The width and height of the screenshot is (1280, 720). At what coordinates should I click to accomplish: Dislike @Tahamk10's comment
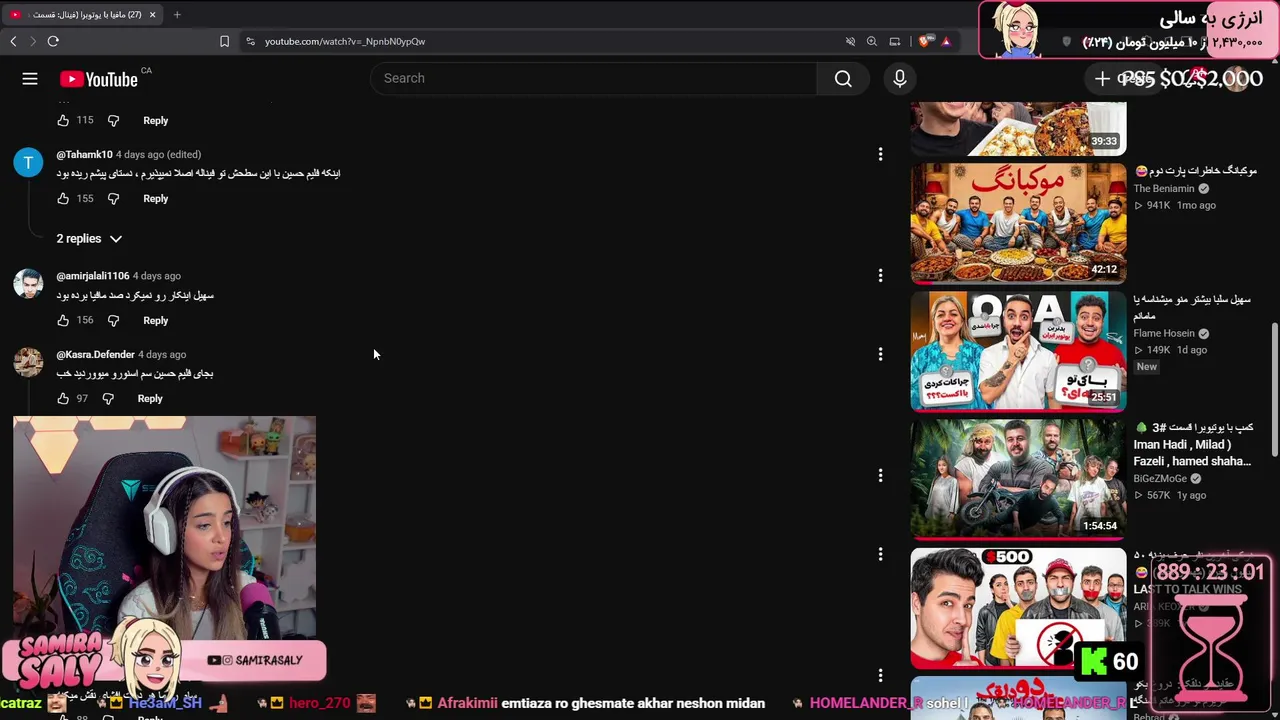pyautogui.click(x=113, y=198)
